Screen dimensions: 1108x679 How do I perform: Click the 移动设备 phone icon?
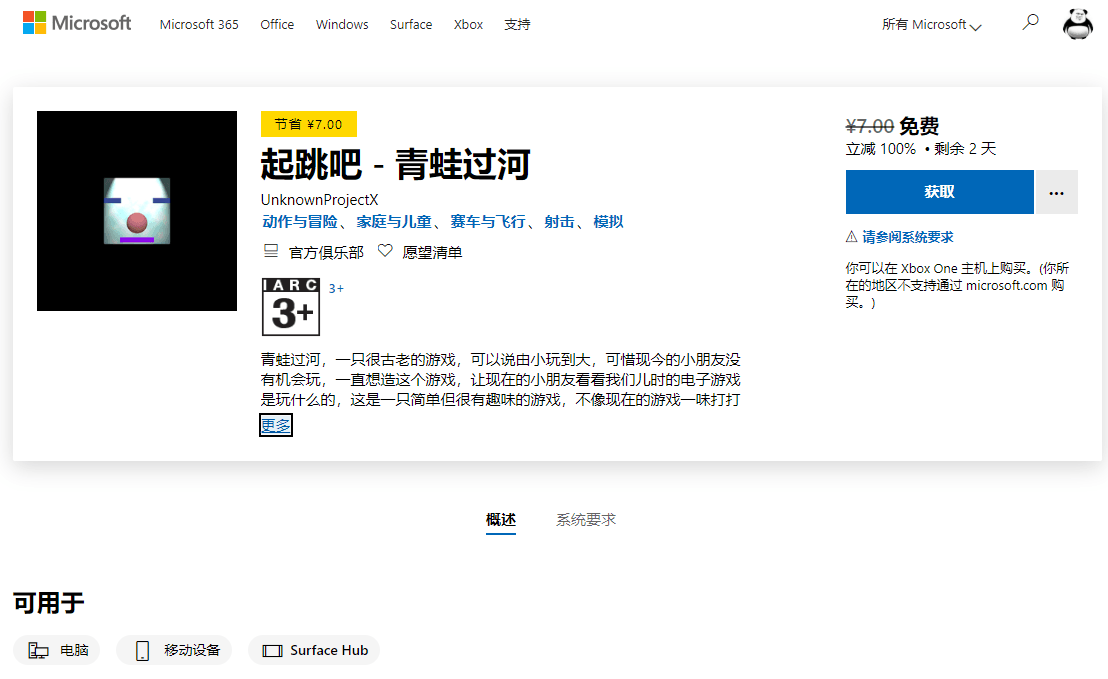(142, 650)
